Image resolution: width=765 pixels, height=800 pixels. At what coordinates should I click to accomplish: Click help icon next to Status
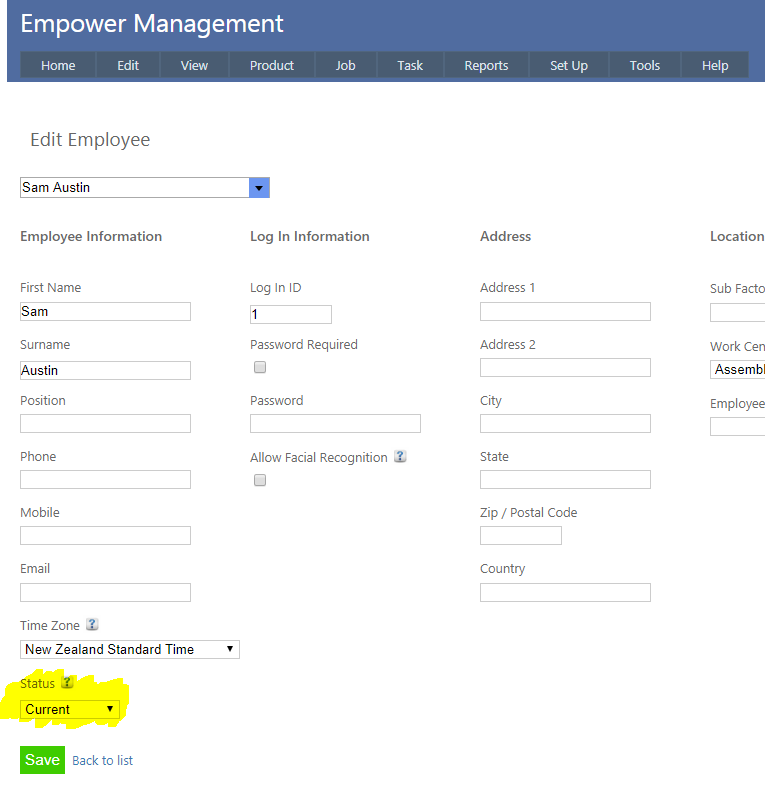pyautogui.click(x=67, y=683)
